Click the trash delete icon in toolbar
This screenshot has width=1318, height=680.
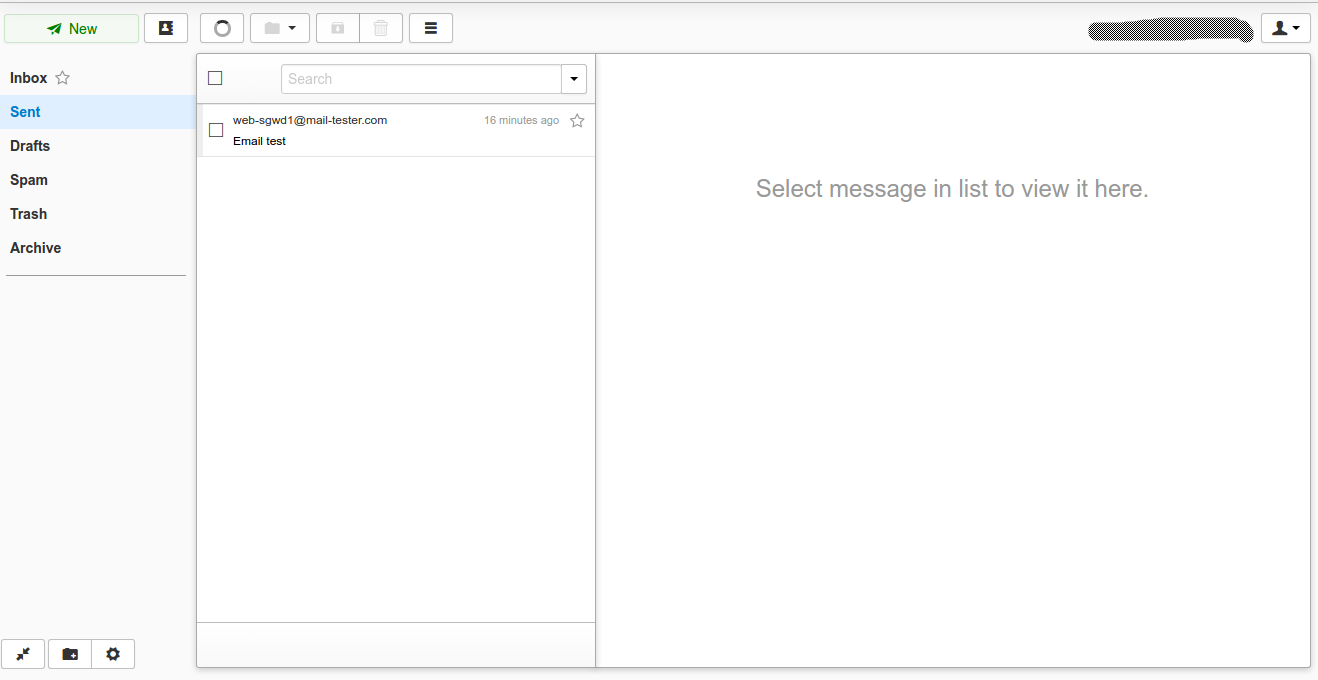381,28
